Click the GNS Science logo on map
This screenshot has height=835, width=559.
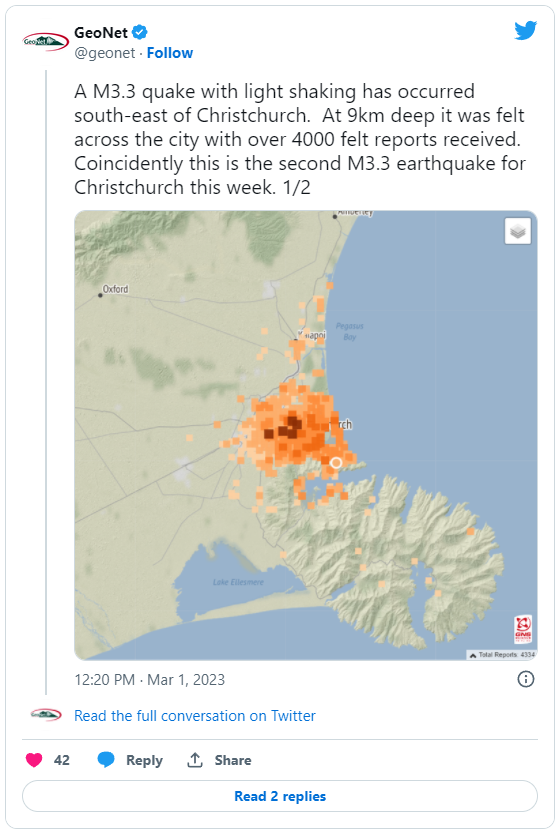coord(523,629)
